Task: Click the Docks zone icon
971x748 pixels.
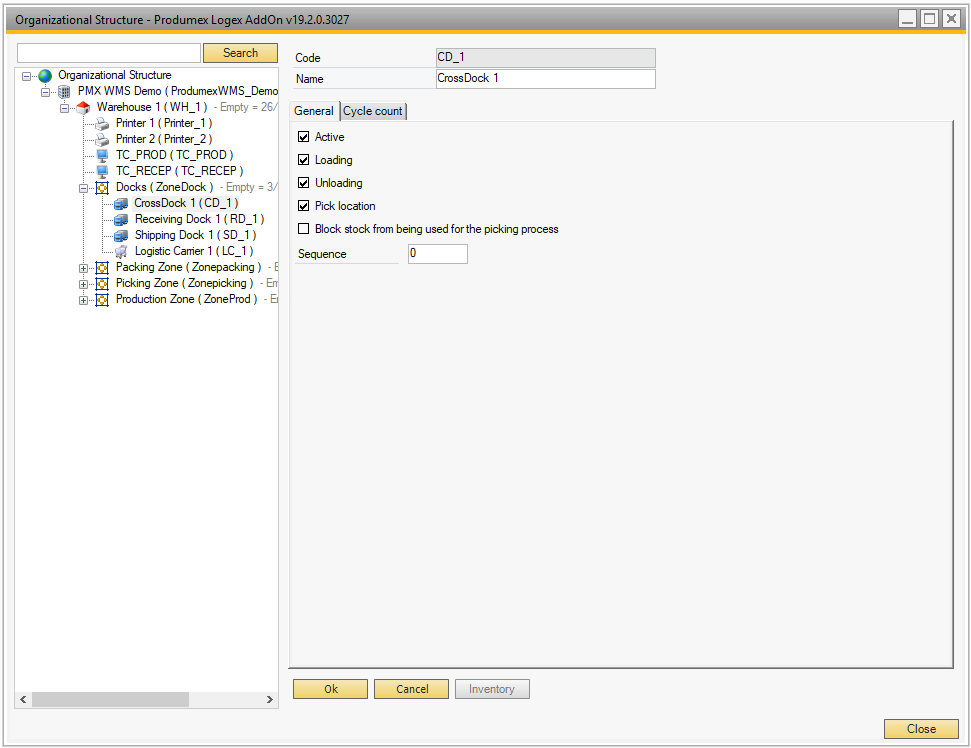Action: pyautogui.click(x=102, y=187)
